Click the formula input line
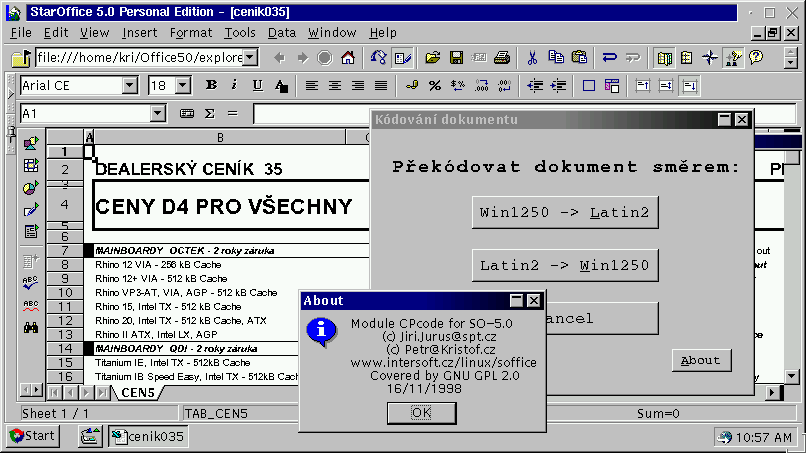The image size is (806, 453). coord(312,114)
